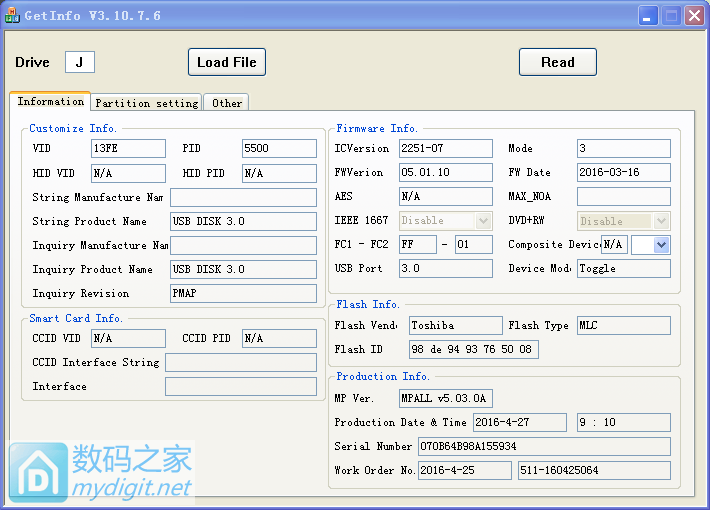This screenshot has width=710, height=510.
Task: Select the HID VID field
Action: pyautogui.click(x=129, y=173)
